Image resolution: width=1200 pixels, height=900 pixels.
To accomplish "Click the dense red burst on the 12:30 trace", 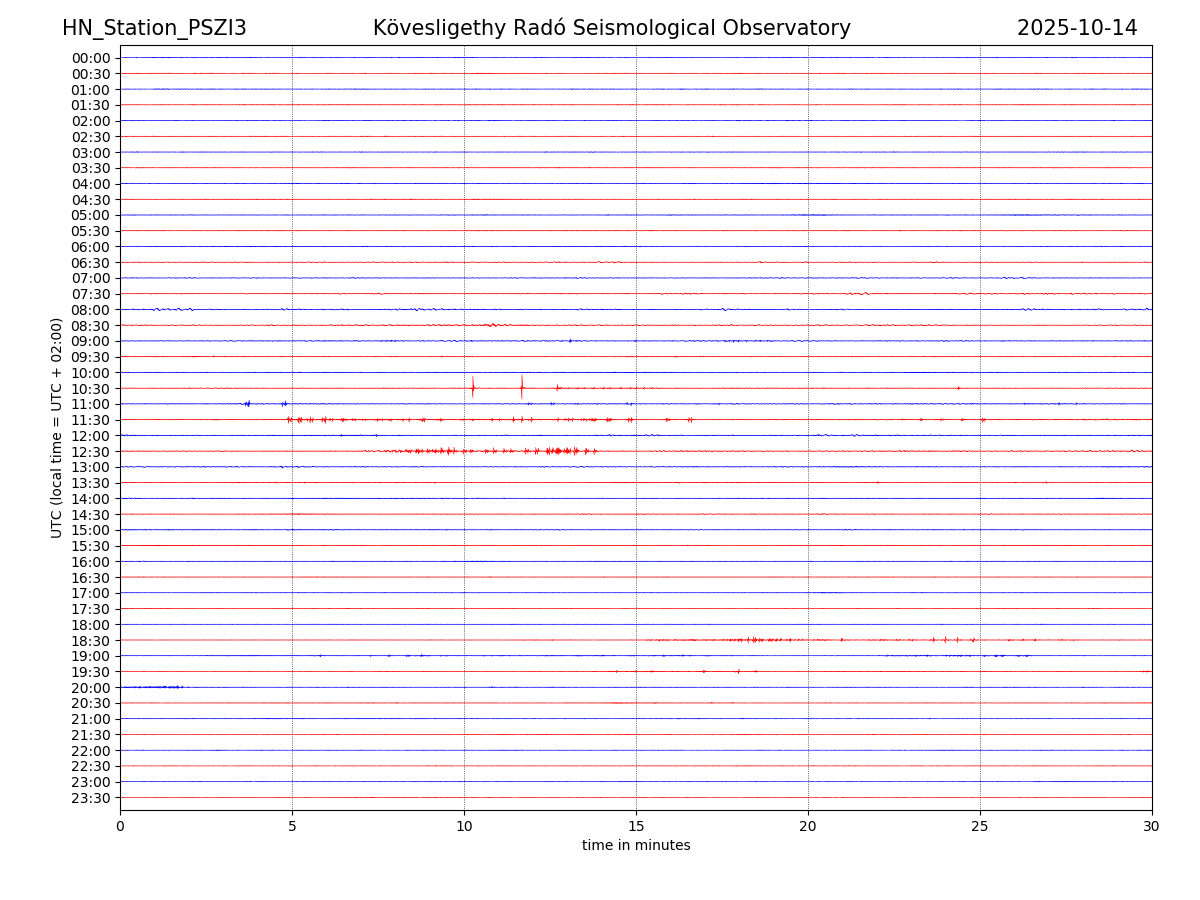I will (562, 451).
